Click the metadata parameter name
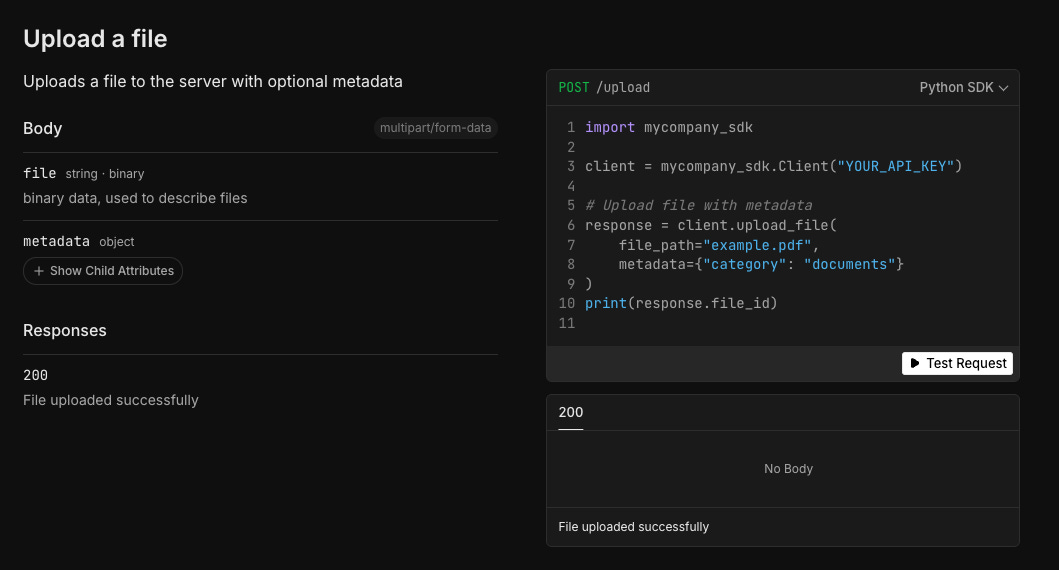This screenshot has width=1059, height=570. [56, 241]
